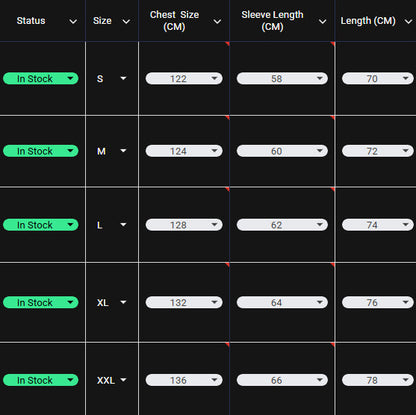Expand the size XL dropdown arrow
The width and height of the screenshot is (416, 415).
123,302
